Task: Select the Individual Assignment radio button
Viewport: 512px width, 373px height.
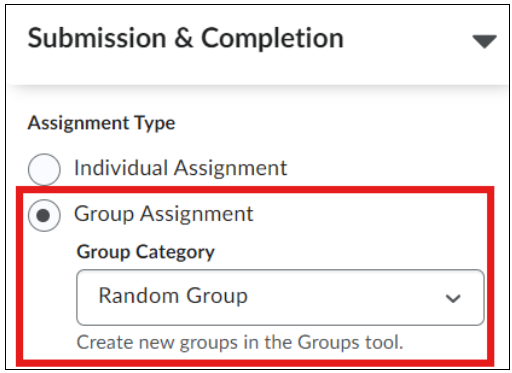Action: [x=44, y=169]
